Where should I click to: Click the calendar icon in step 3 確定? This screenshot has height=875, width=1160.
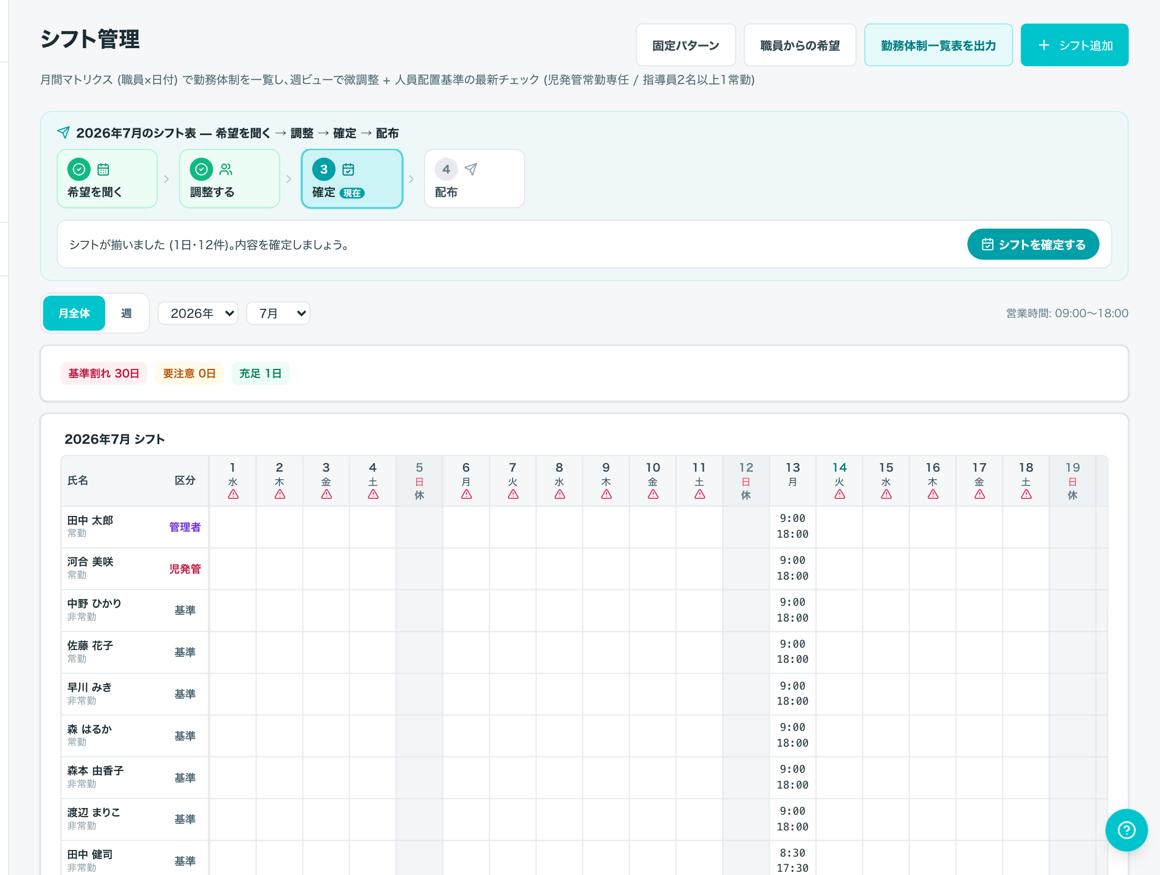(x=348, y=169)
